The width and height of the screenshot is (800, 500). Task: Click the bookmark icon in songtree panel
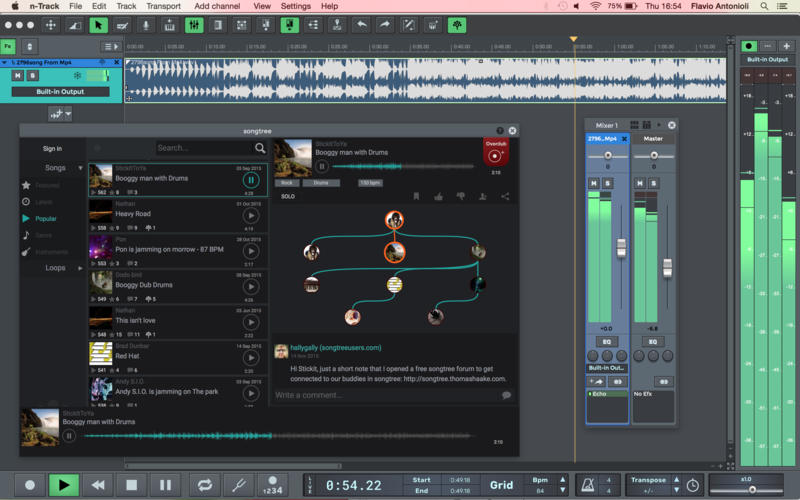tap(416, 196)
